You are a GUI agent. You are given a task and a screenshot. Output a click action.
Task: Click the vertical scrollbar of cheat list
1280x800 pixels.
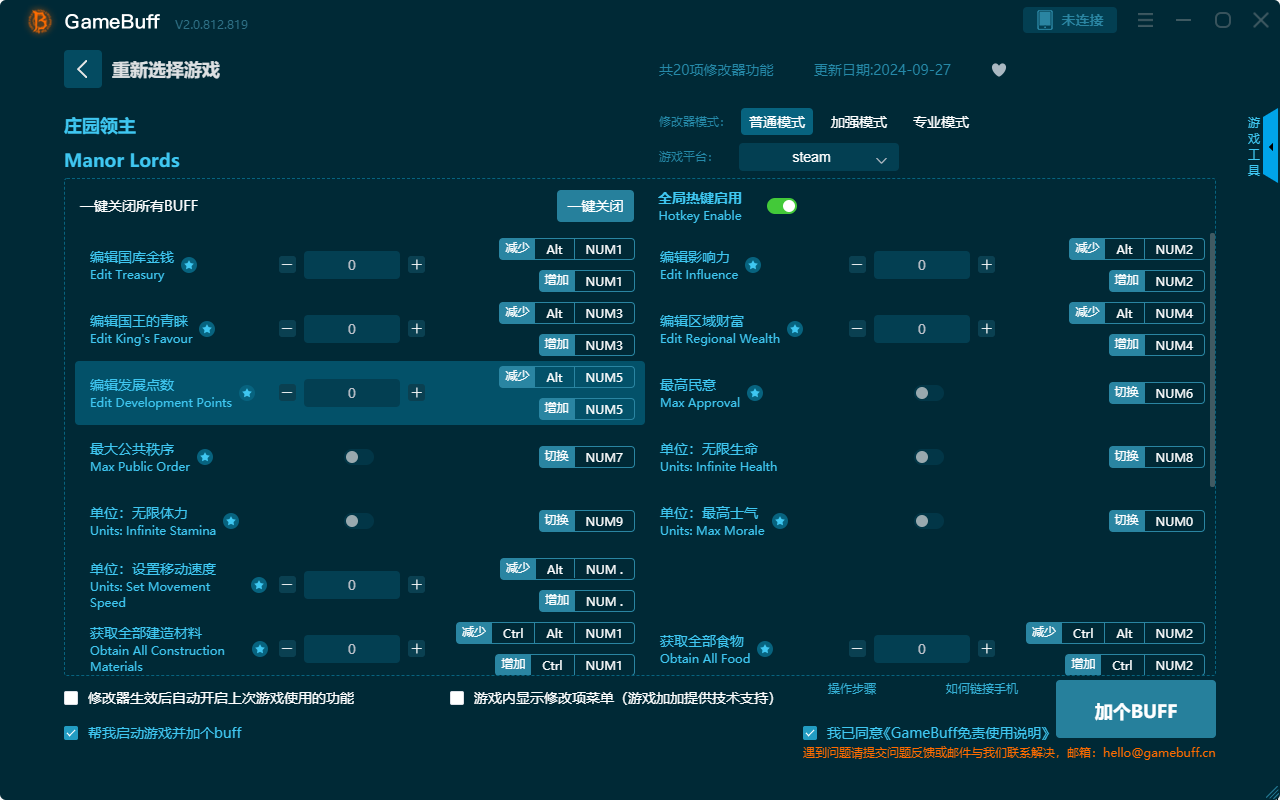pyautogui.click(x=1213, y=360)
